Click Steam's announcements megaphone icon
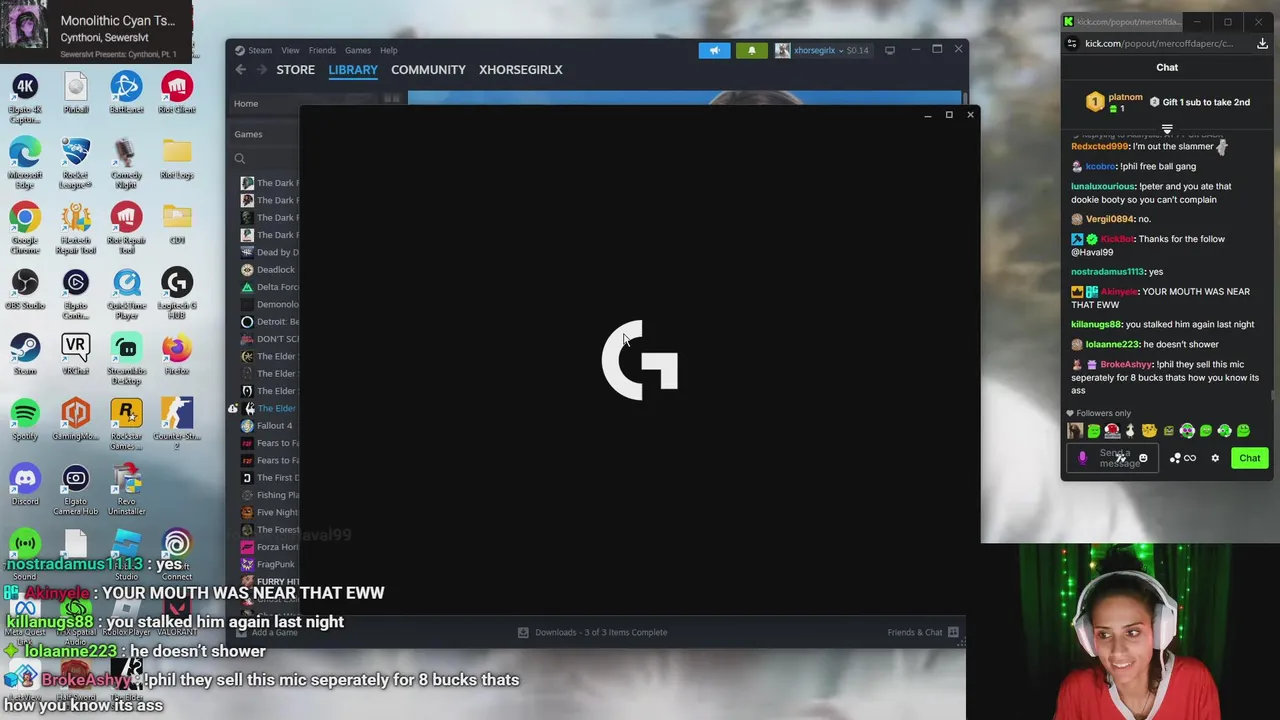 [714, 50]
